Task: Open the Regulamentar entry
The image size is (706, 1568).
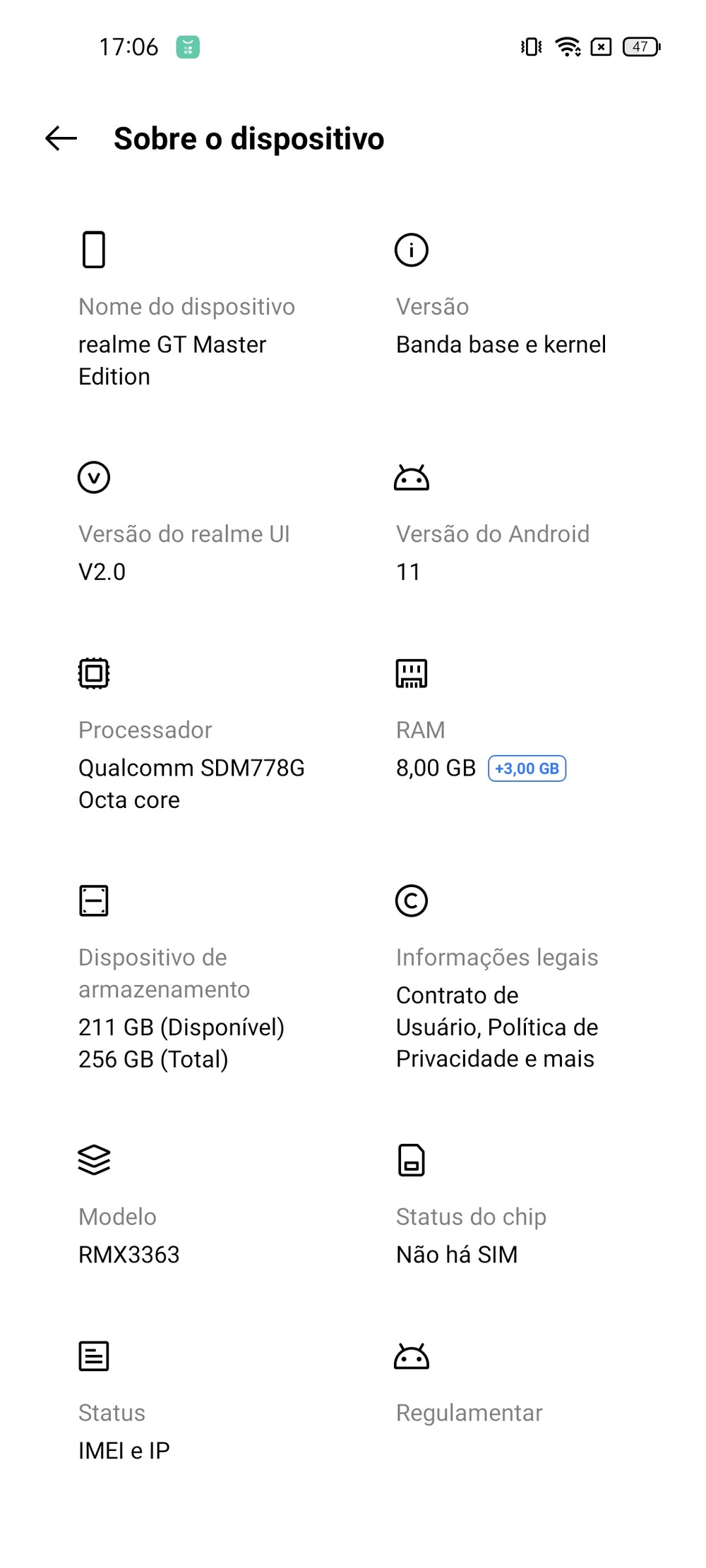Action: coord(469,1413)
